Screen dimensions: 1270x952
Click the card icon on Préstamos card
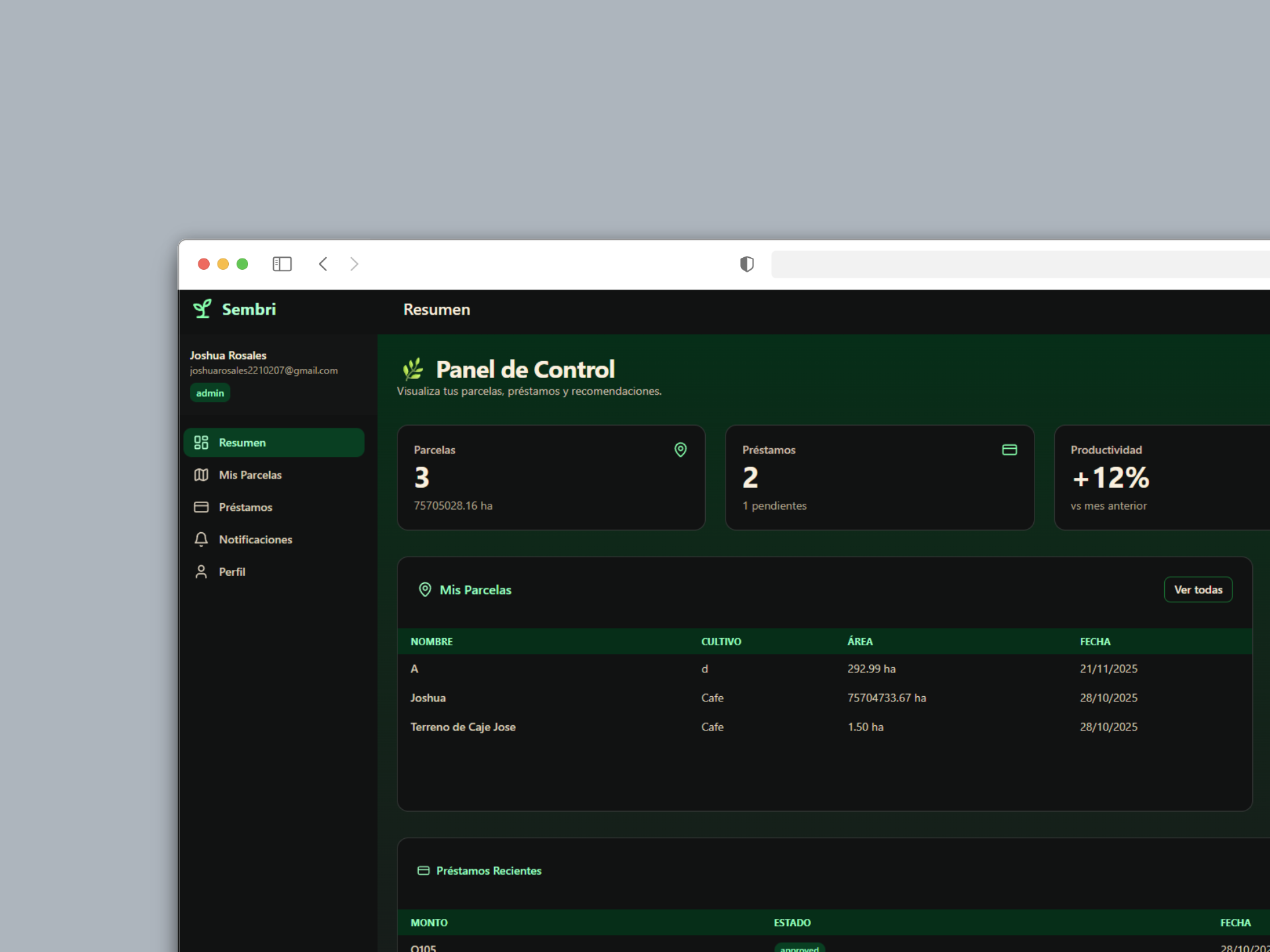tap(1009, 450)
